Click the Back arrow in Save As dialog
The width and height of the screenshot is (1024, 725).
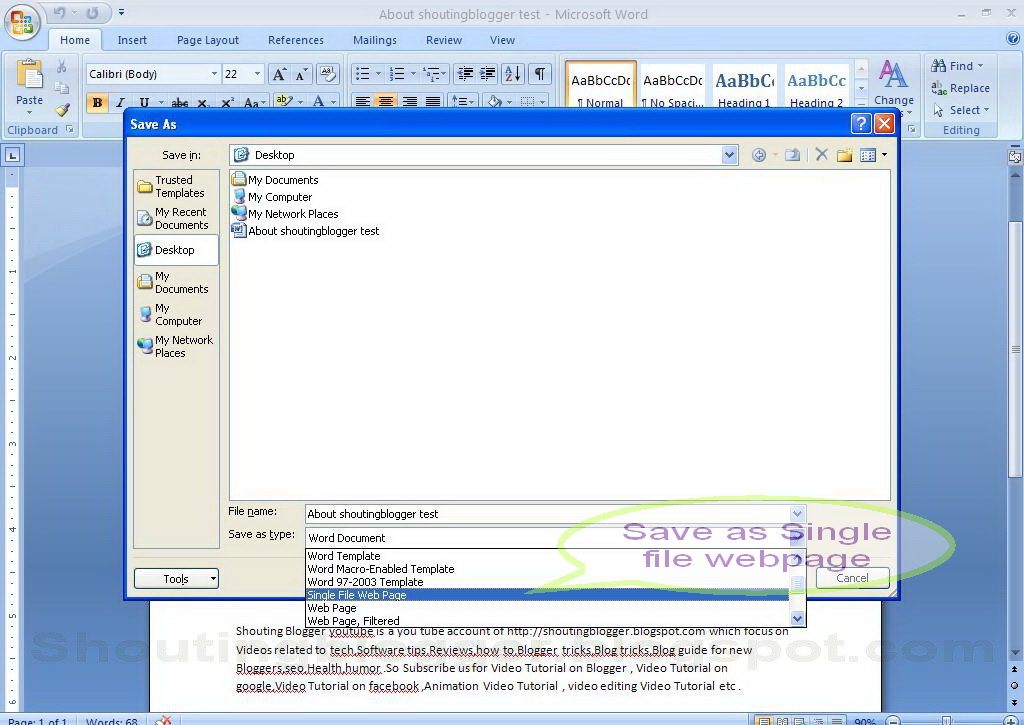[758, 155]
